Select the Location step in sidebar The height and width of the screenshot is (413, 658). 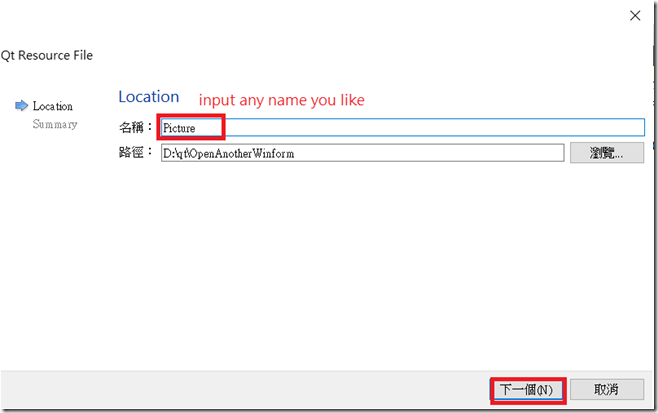(x=53, y=106)
